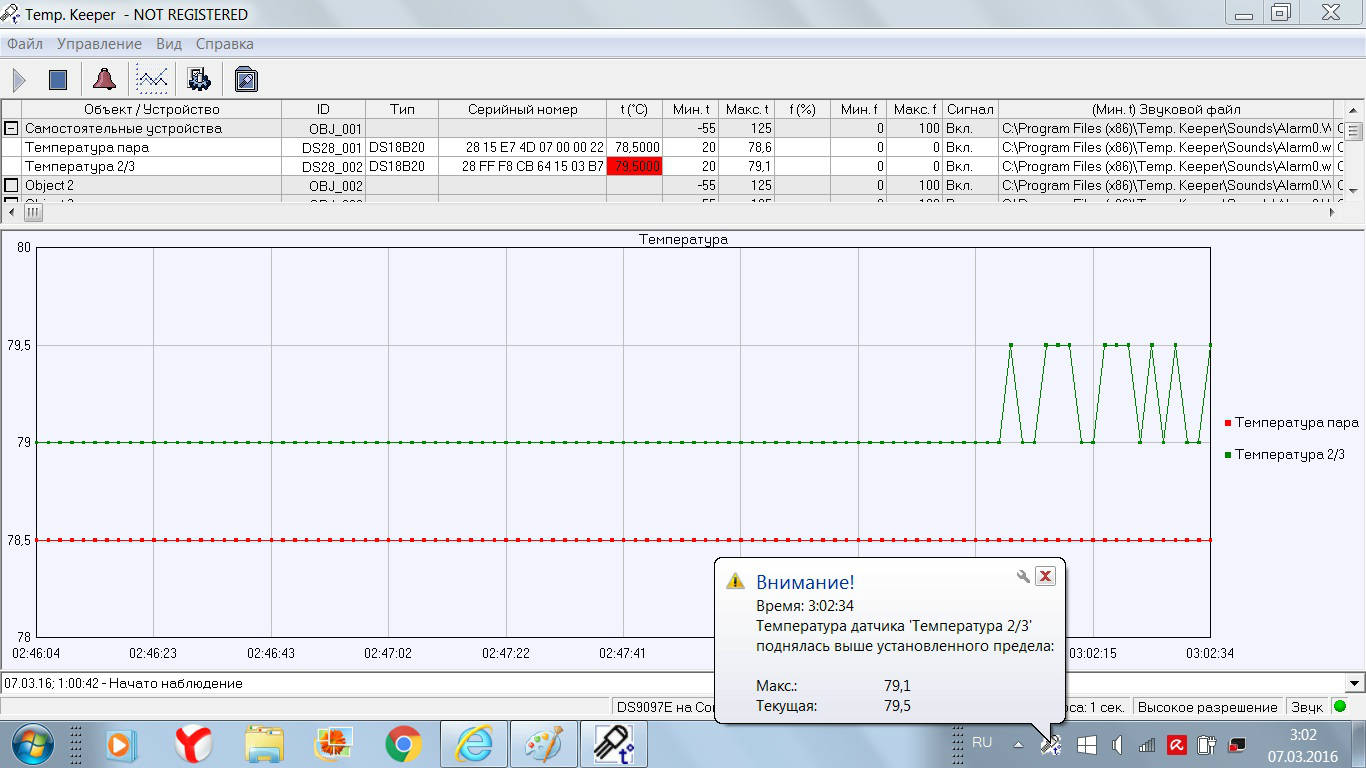The height and width of the screenshot is (768, 1366).
Task: Open Yandex browser from the taskbar
Action: (192, 744)
